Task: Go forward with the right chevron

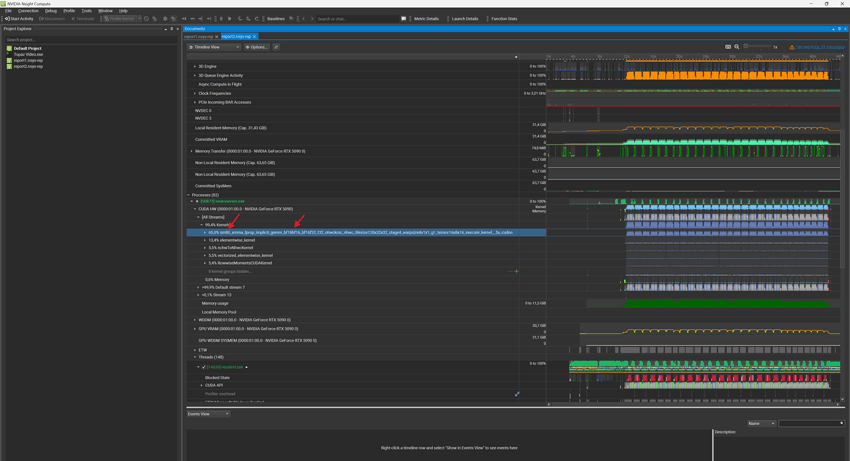Action: click(312, 18)
